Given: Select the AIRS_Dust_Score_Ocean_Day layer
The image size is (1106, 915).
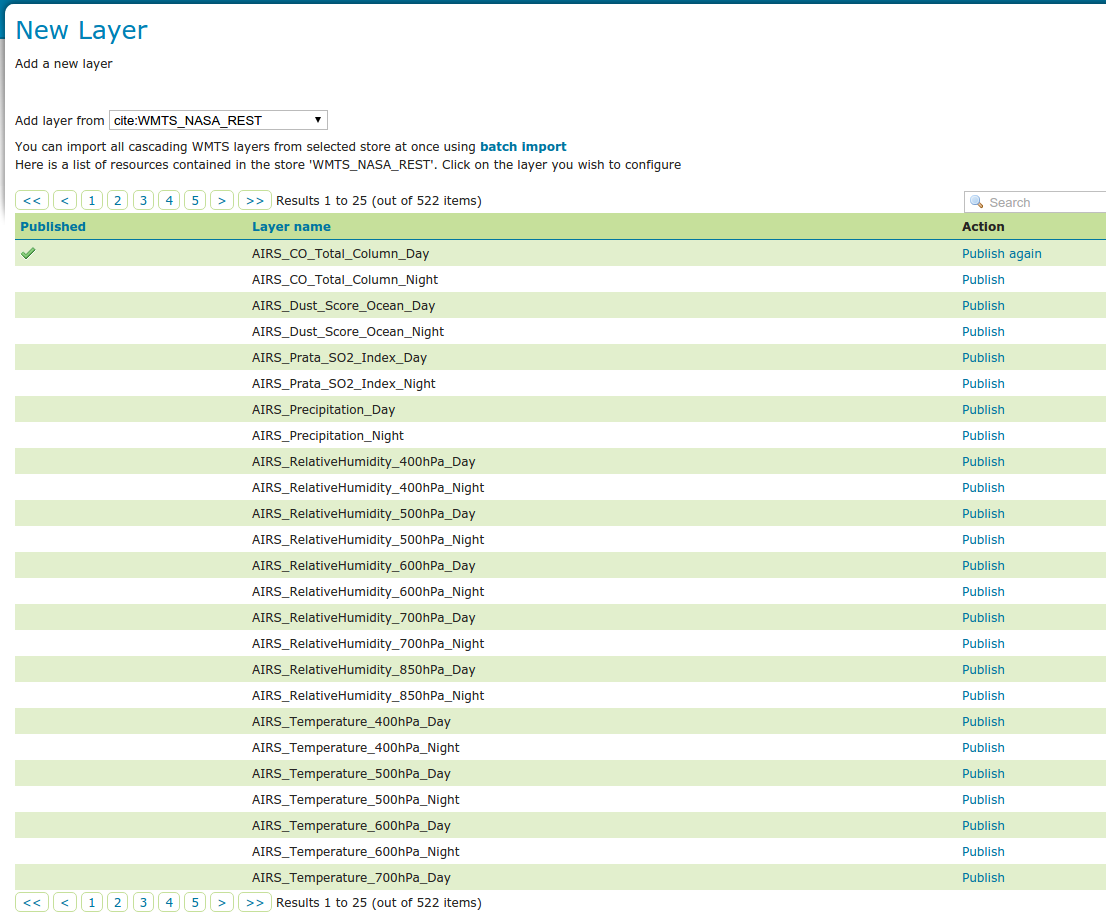Looking at the screenshot, I should 343,305.
